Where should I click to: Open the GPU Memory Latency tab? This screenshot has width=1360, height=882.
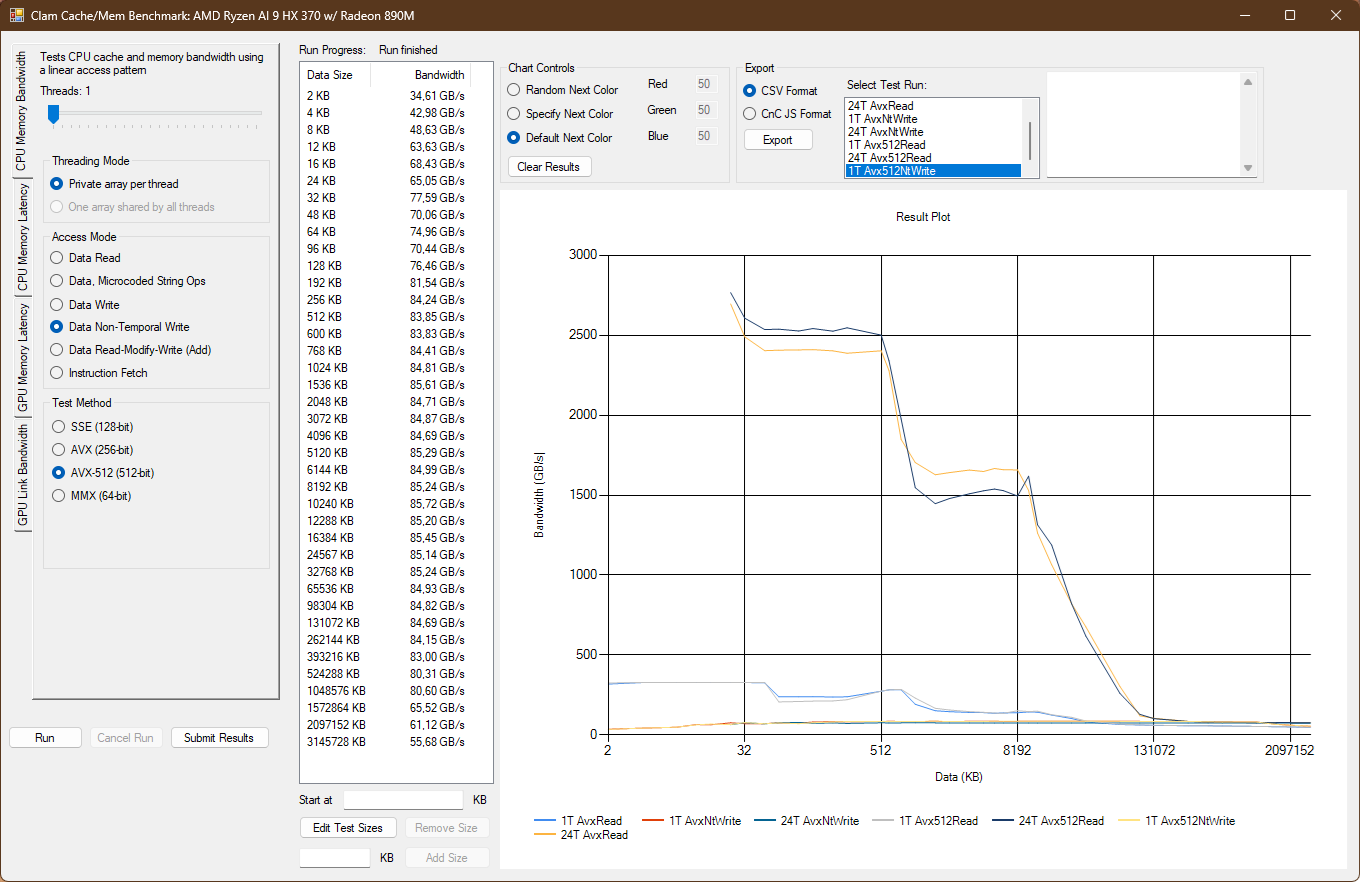[23, 358]
